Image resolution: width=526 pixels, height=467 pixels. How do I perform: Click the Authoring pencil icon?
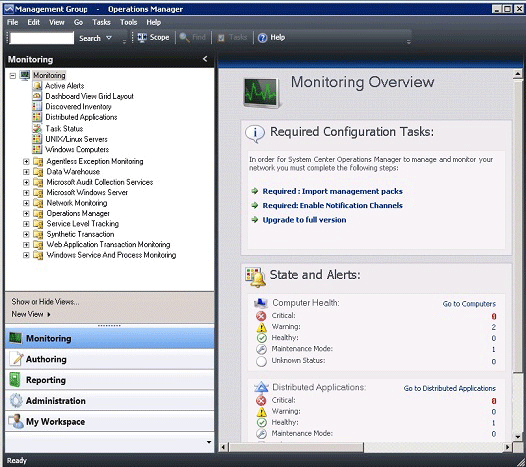point(16,359)
